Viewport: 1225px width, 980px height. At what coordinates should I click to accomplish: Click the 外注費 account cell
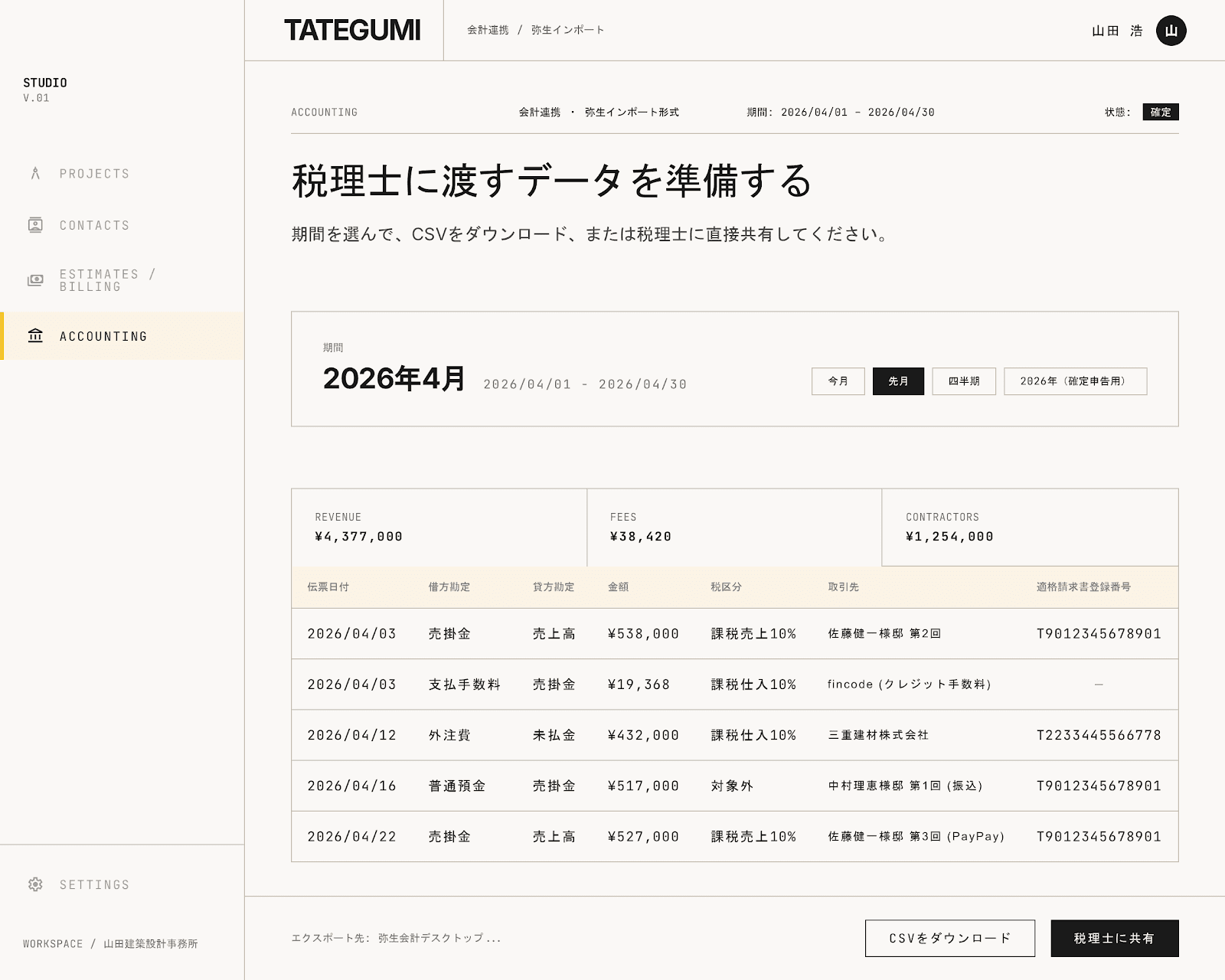[449, 735]
